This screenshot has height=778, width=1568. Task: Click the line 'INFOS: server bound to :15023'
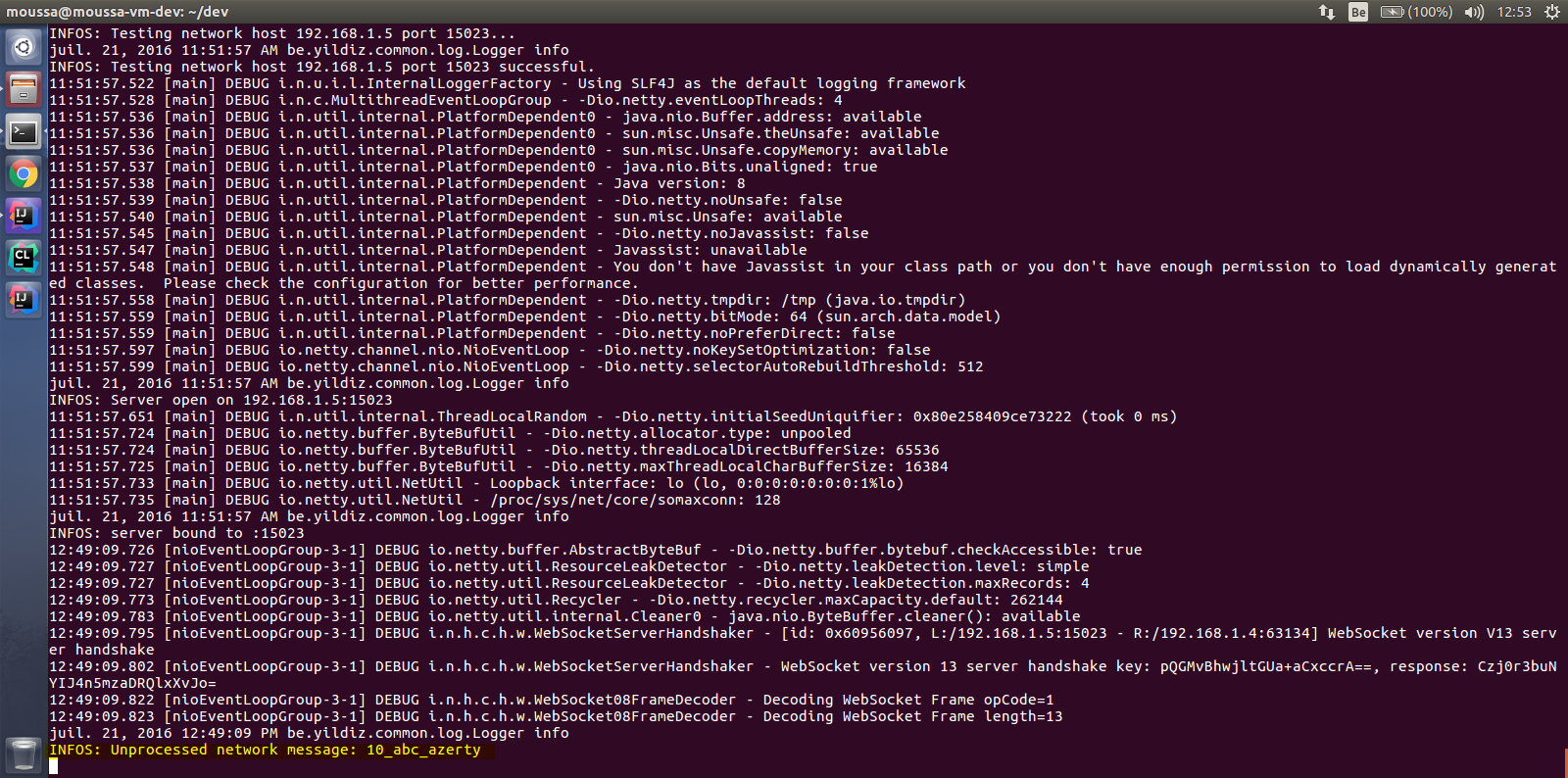(176, 533)
